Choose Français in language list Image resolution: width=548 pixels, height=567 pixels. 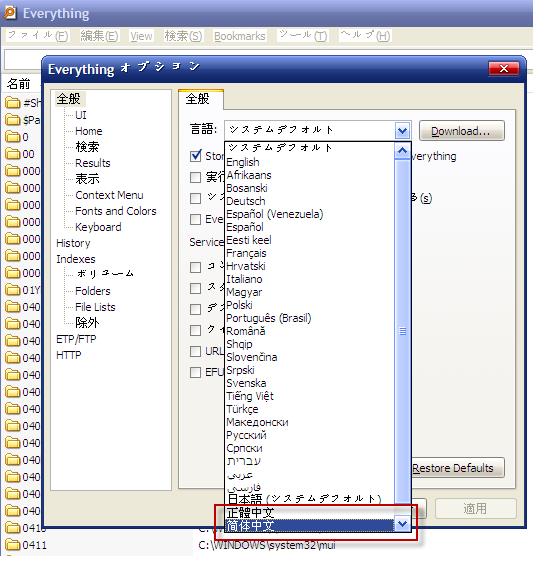[x=246, y=253]
